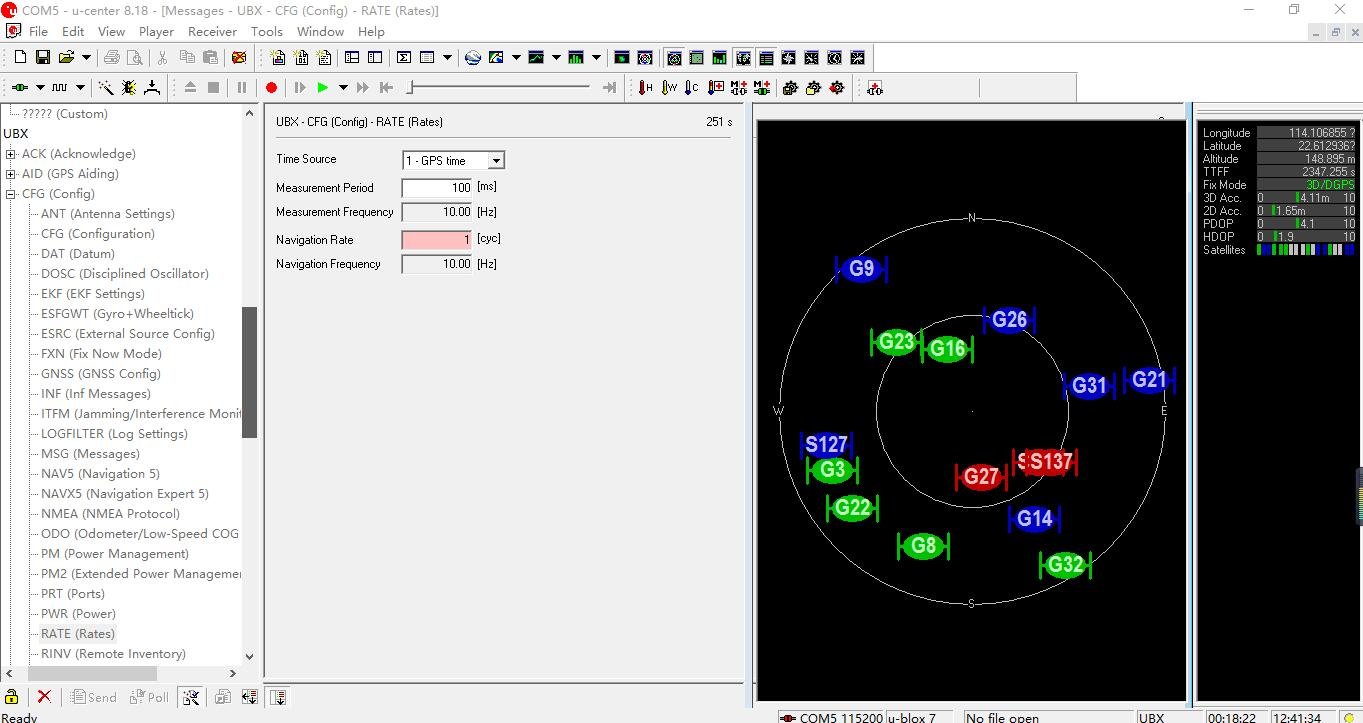Expand the AID (GPS Aiding) node
This screenshot has width=1363, height=723.
[11, 174]
